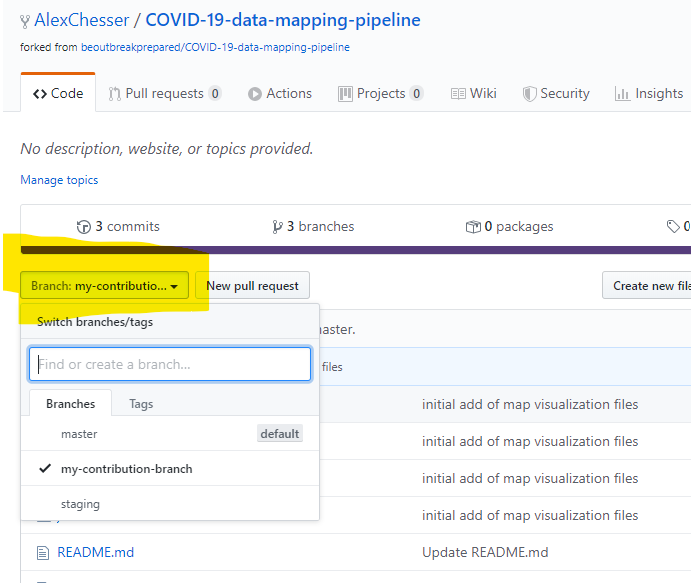
Task: Click Manage topics link
Action: click(x=59, y=180)
